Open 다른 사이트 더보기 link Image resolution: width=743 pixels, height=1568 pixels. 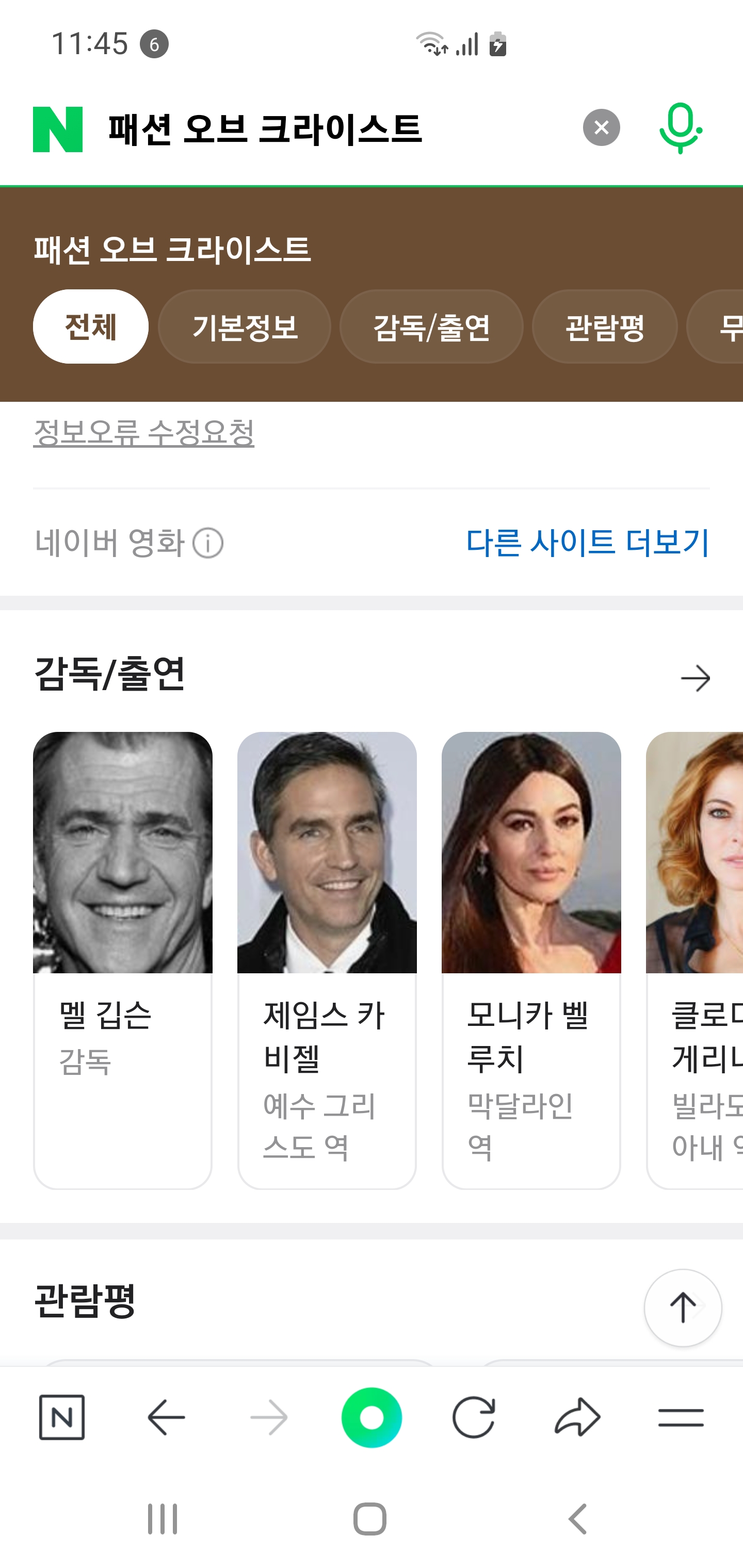[588, 542]
